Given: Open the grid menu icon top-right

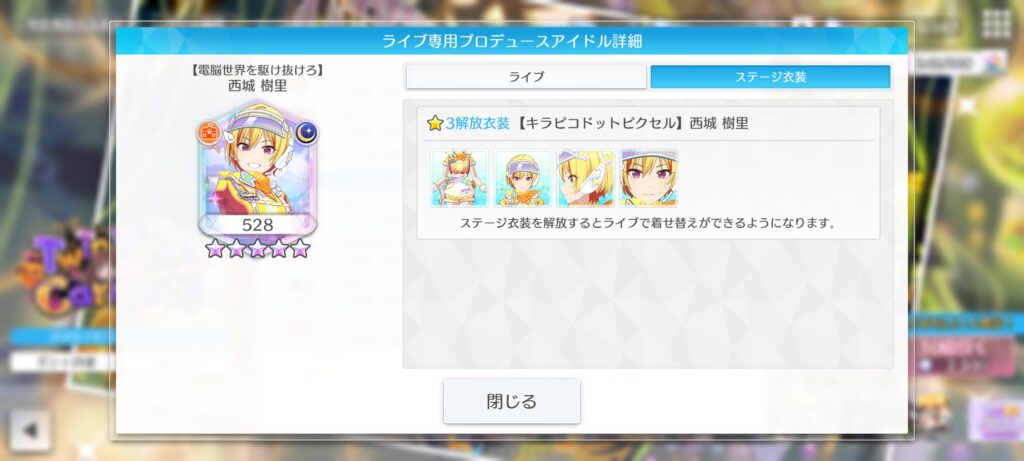Looking at the screenshot, I should click(x=996, y=25).
